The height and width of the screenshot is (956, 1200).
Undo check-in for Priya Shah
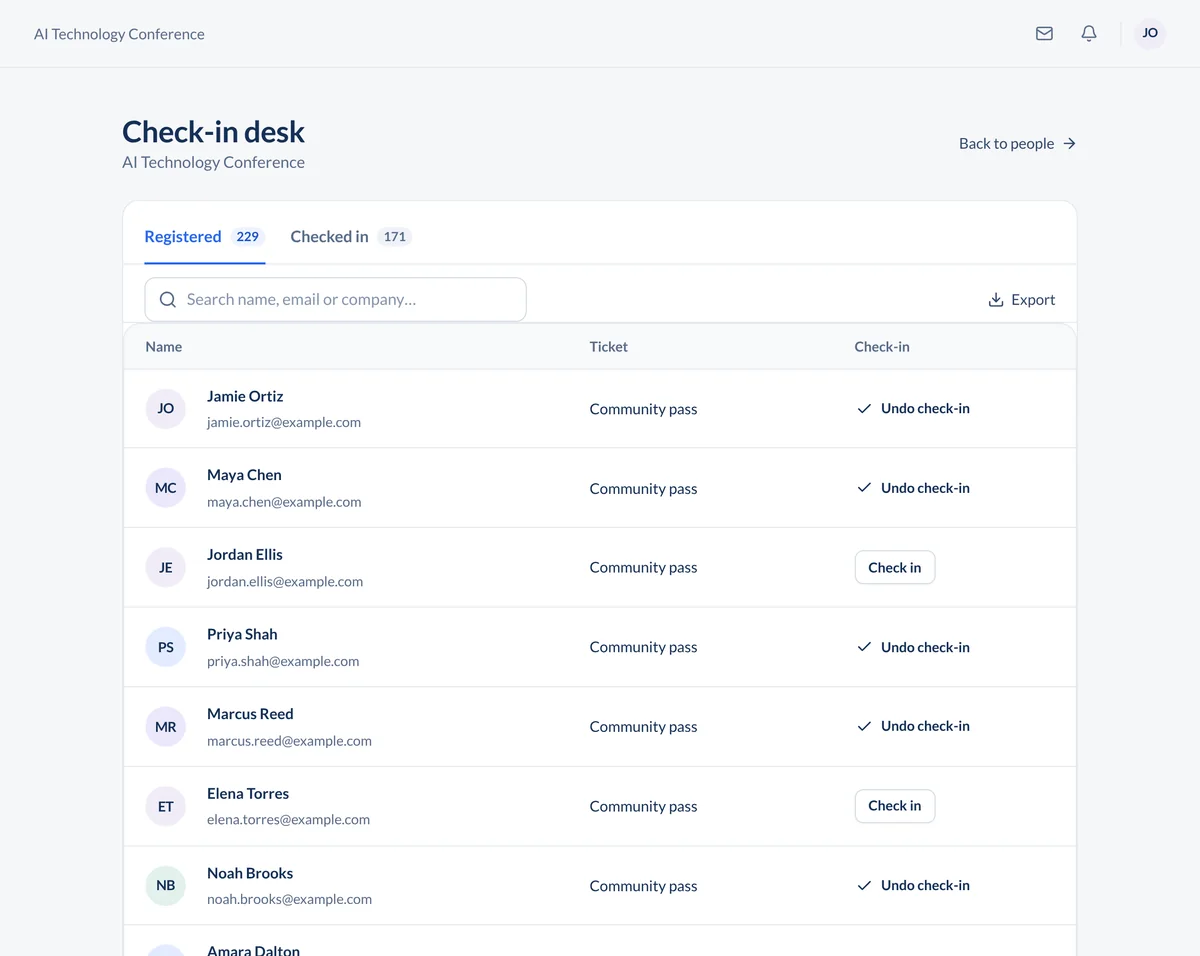[x=913, y=647]
